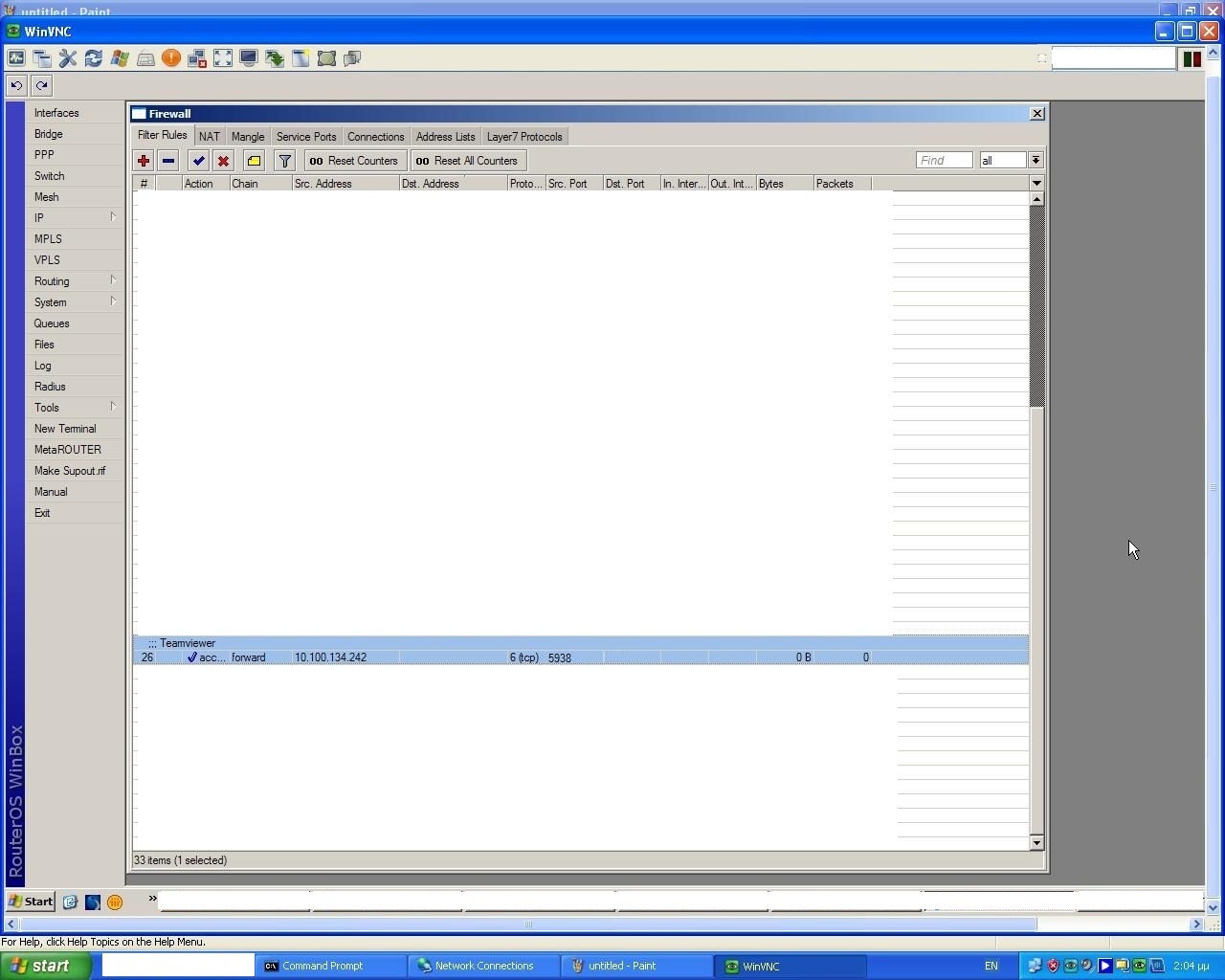Click the VNC send Ctrl-Alt-Del keyboard icon
The image size is (1225, 980).
pyautogui.click(x=145, y=58)
